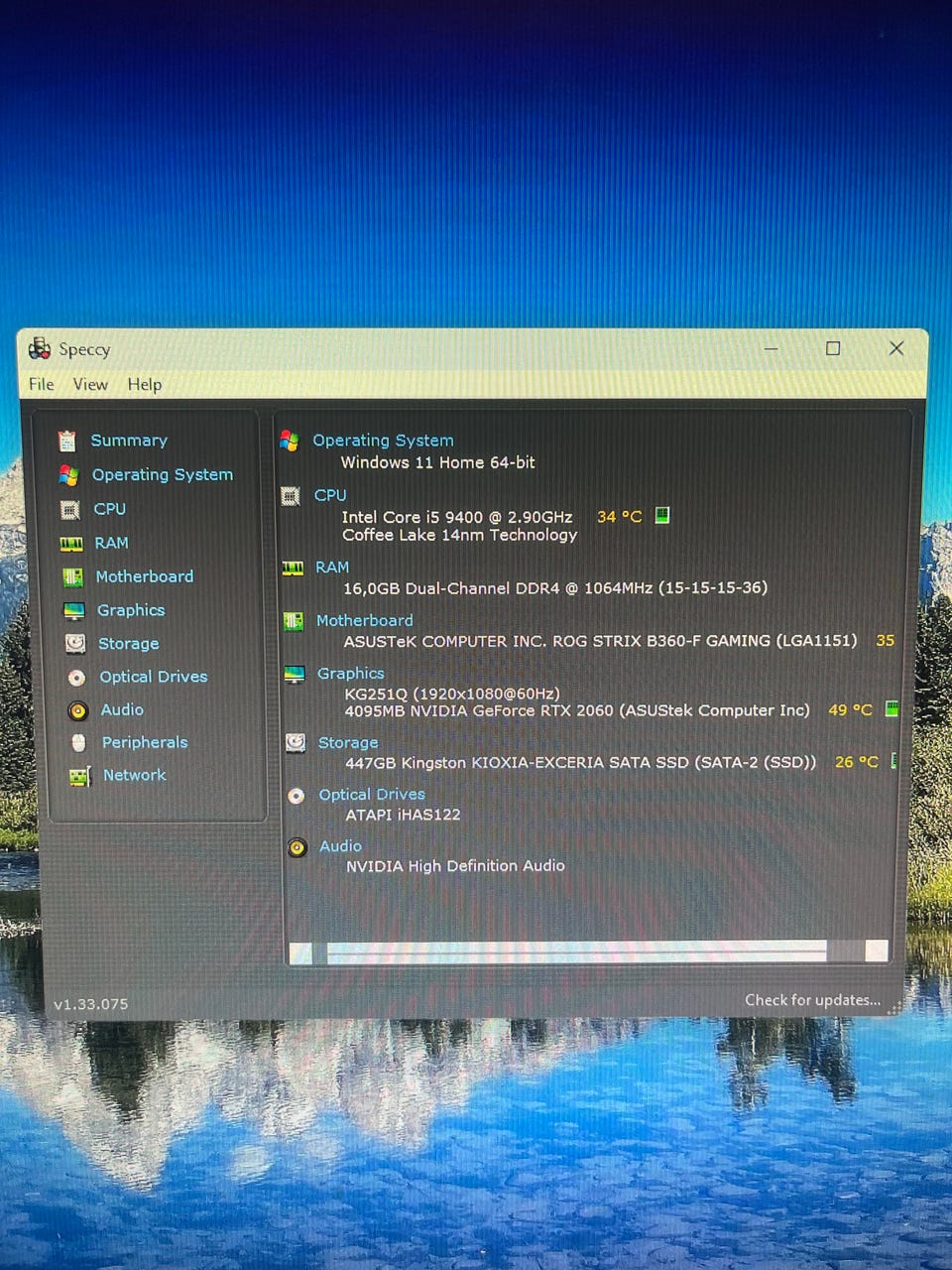
Task: Click the Graphics heading link in summary
Action: (x=351, y=674)
